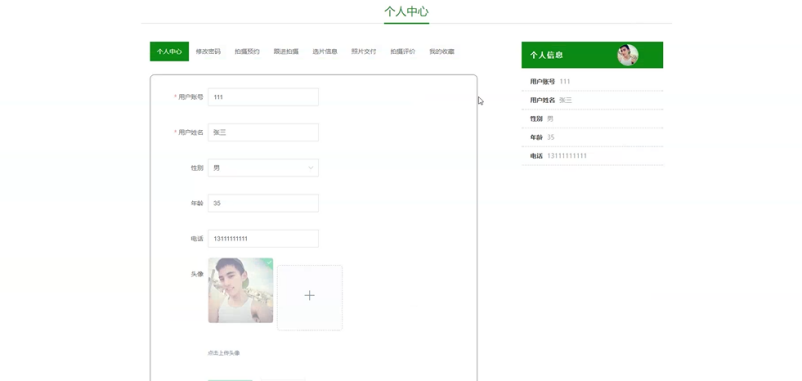Click the round avatar in 个人信息 header

click(x=628, y=55)
